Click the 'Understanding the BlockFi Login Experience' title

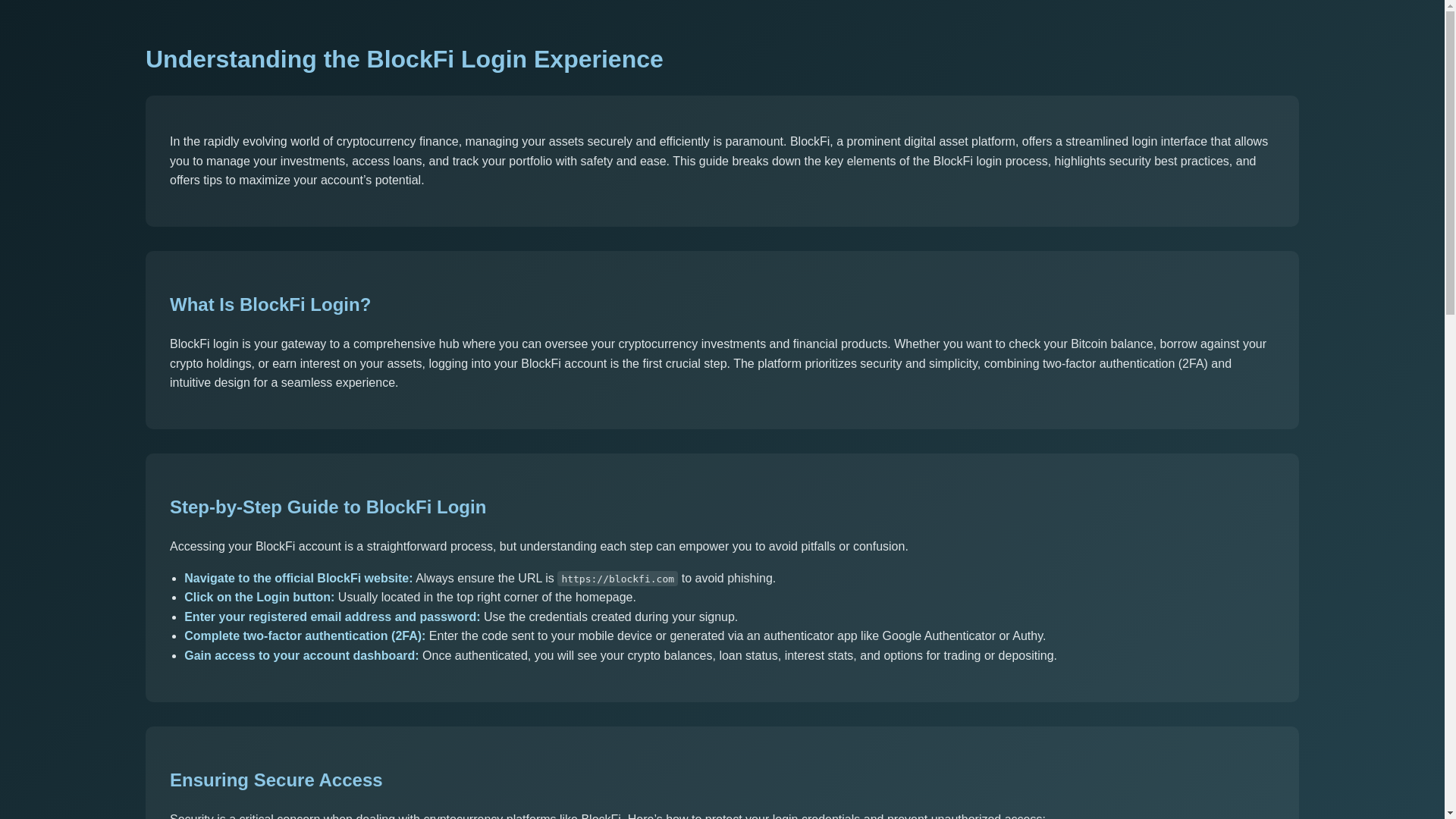click(x=404, y=59)
